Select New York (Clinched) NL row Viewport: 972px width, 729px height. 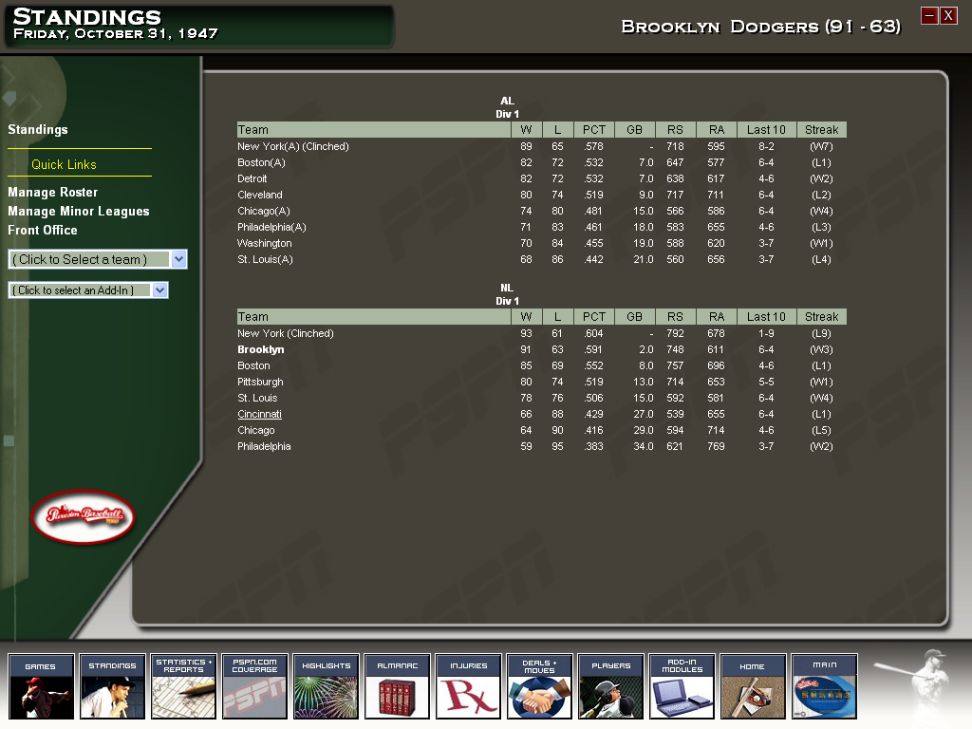[541, 334]
